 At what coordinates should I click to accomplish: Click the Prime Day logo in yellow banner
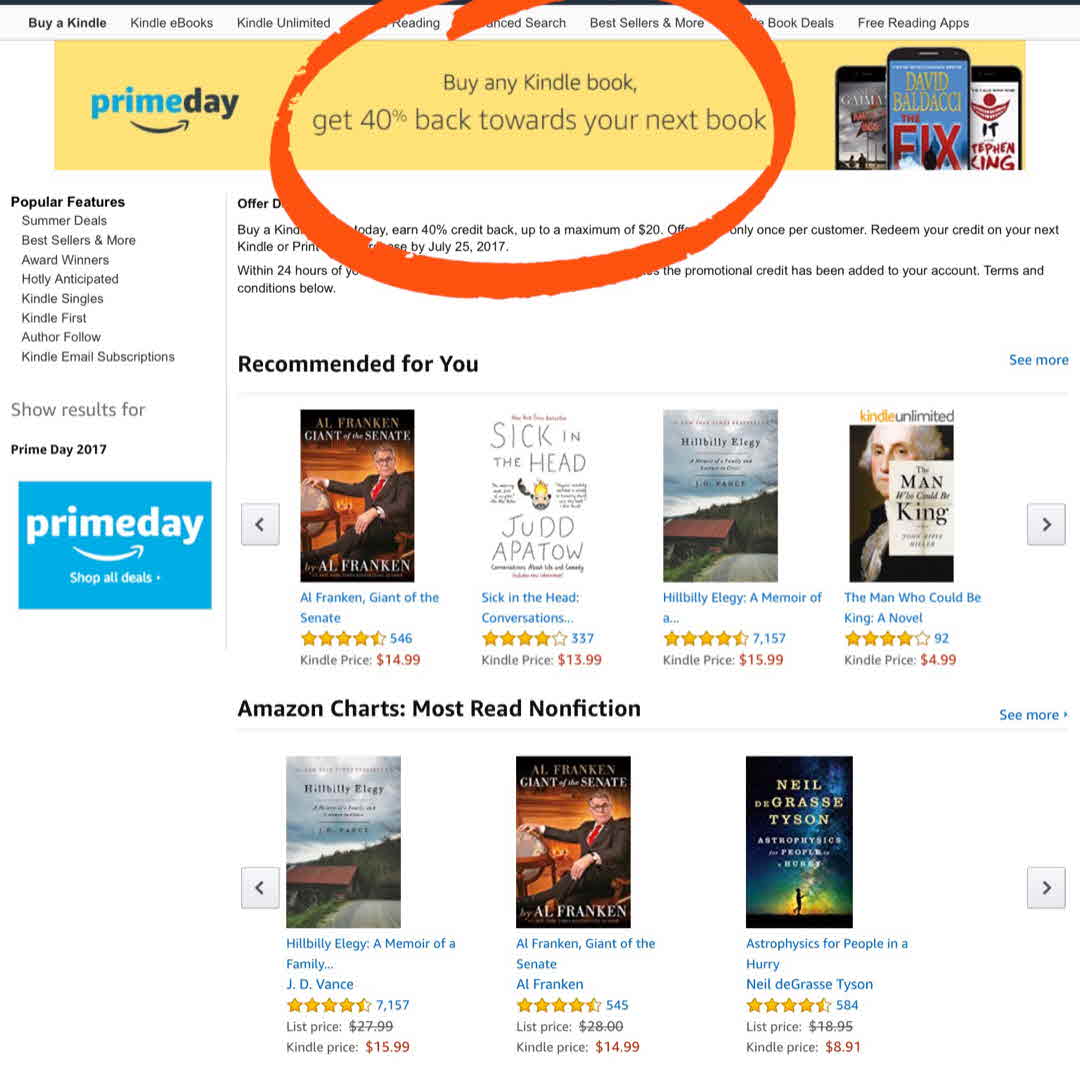pos(165,109)
